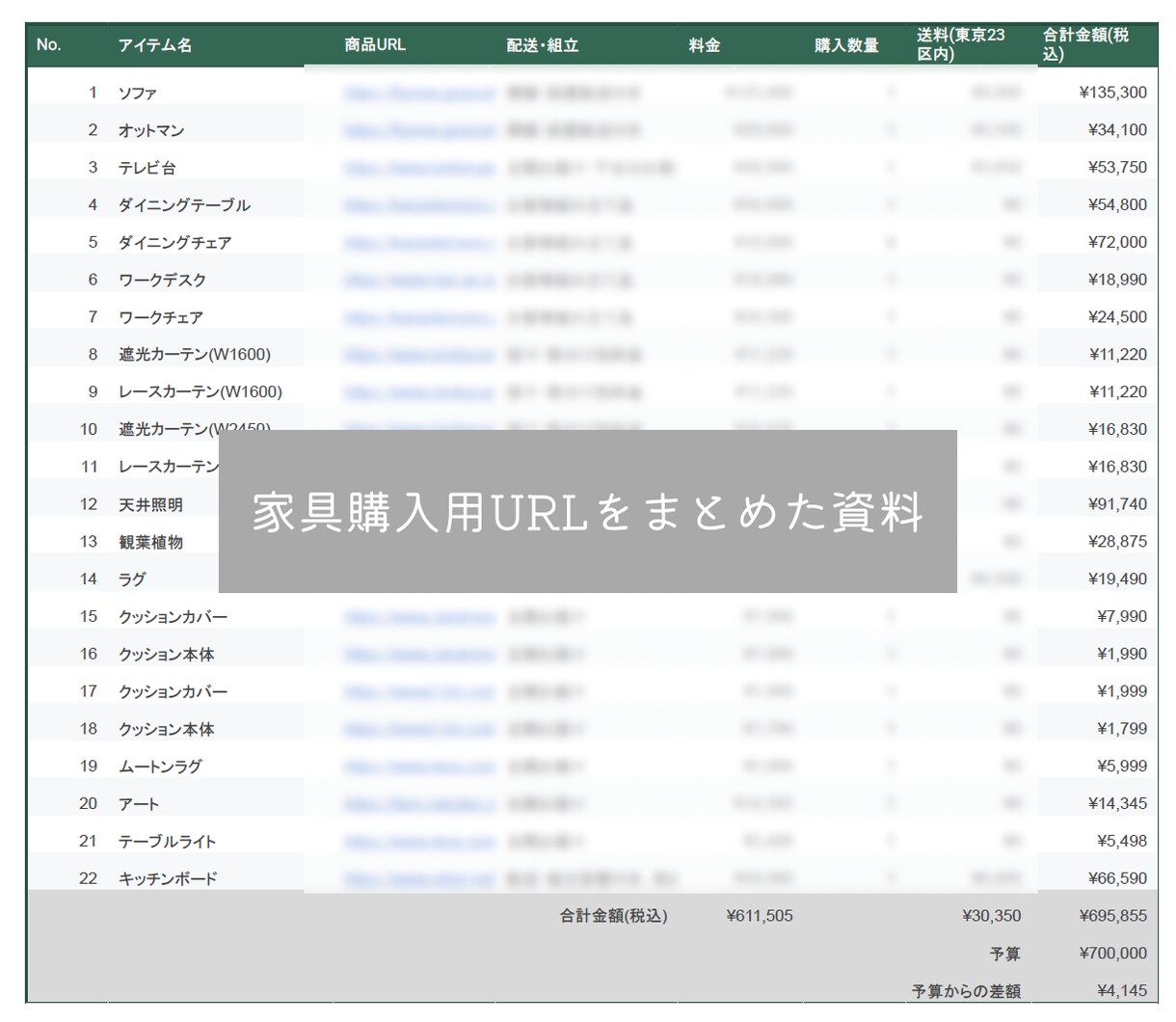Click the ¥7,990 total cell

[1122, 616]
